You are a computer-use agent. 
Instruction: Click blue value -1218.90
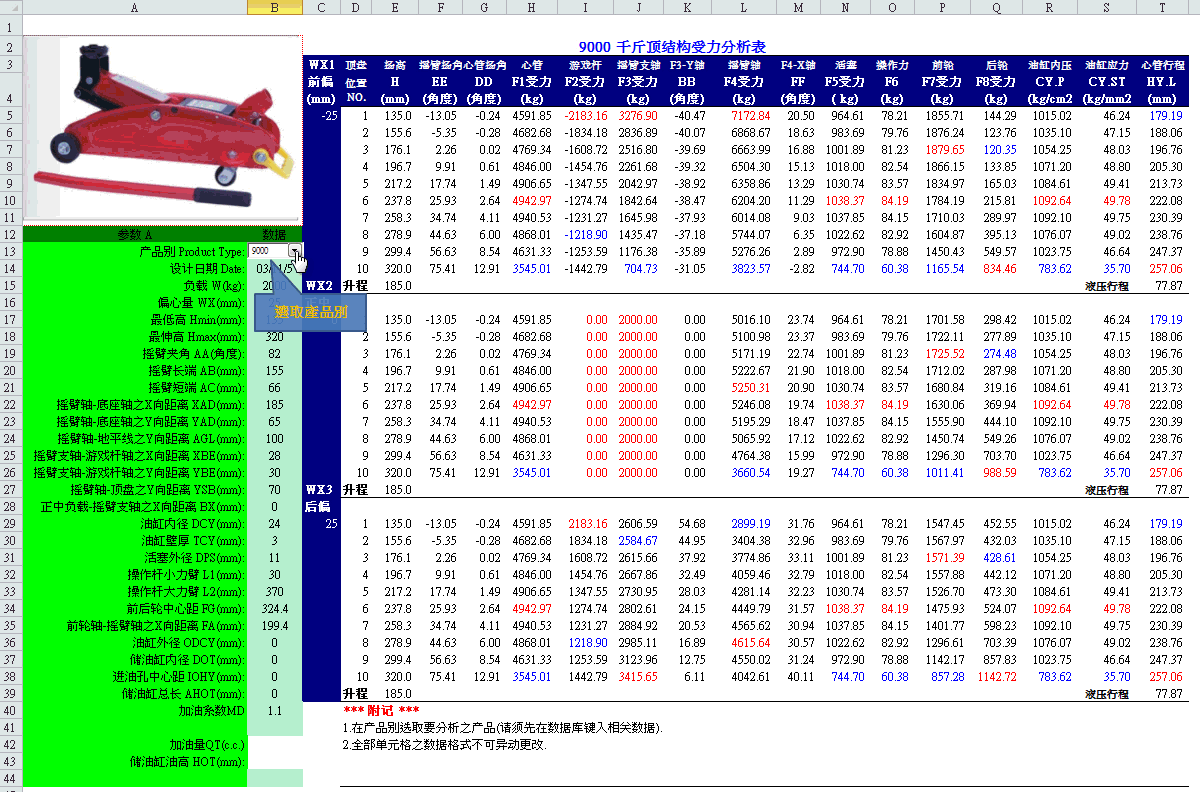point(585,234)
